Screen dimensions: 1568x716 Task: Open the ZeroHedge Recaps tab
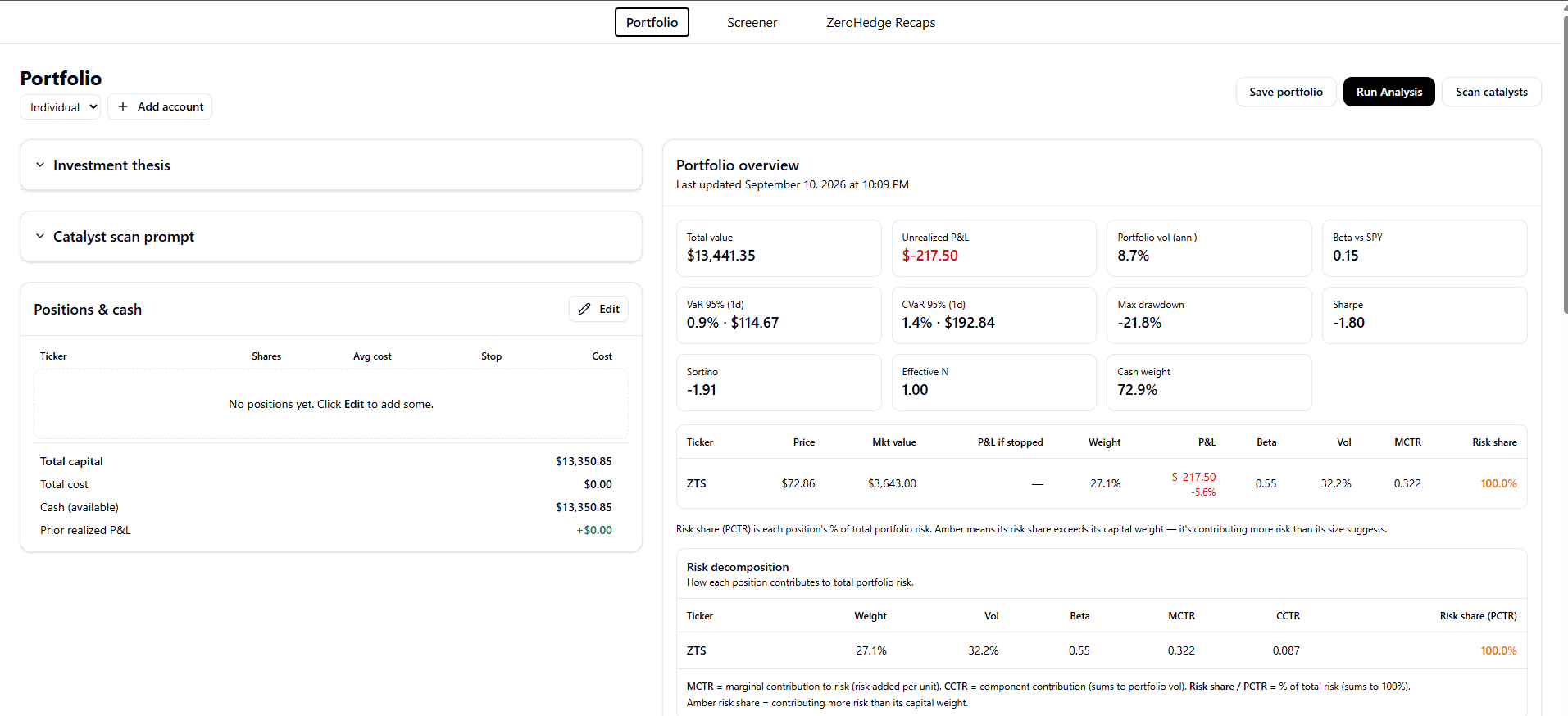coord(880,22)
